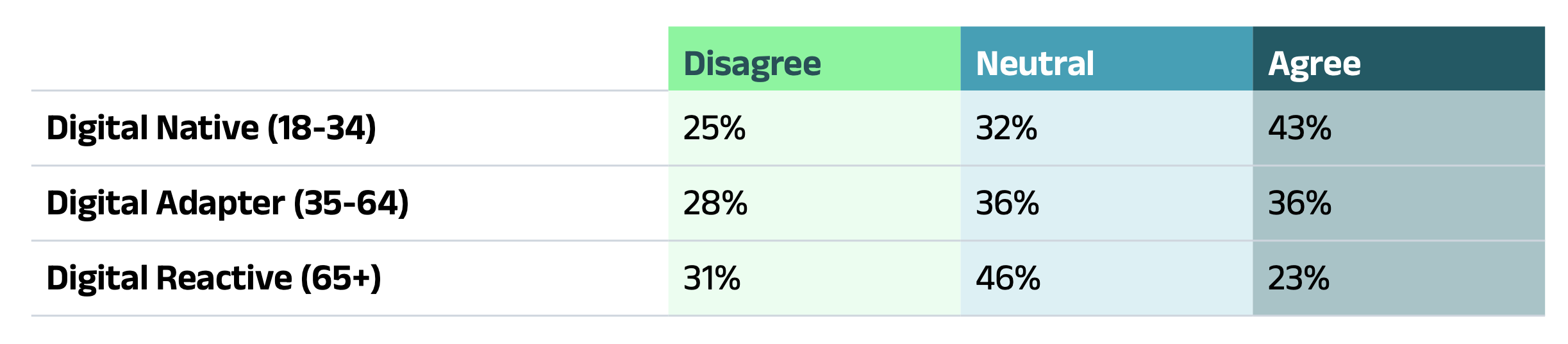
Task: Click the 23% Agree cell
Action: tap(1299, 278)
